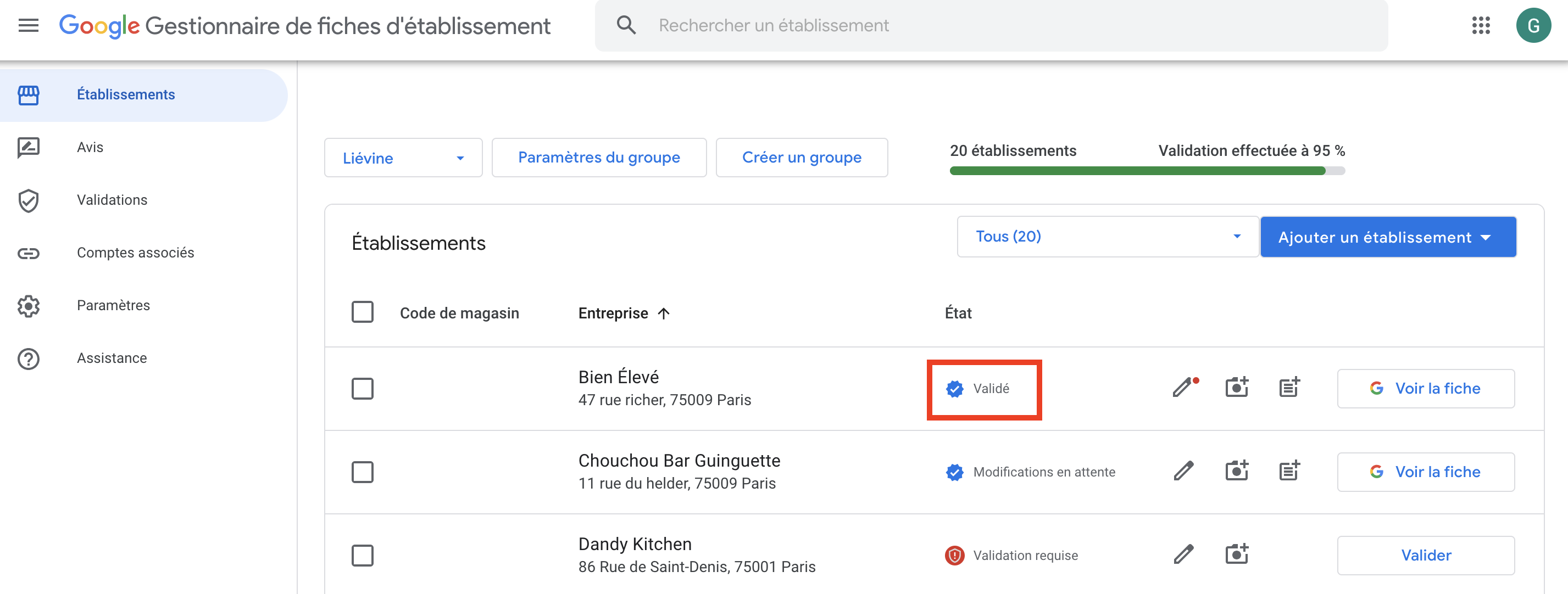Expand the Liévine group dropdown

click(403, 158)
